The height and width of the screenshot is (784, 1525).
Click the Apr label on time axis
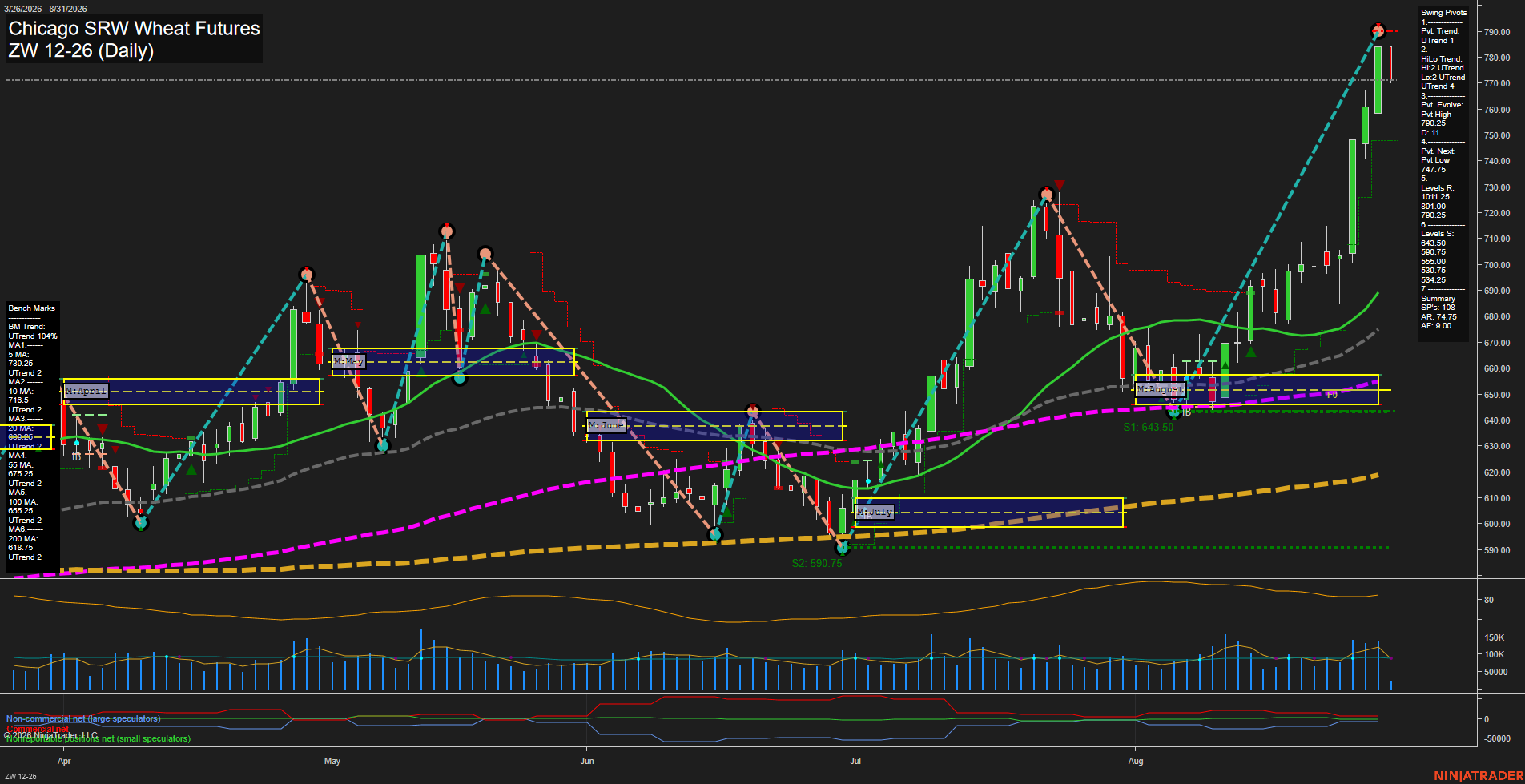coord(64,761)
